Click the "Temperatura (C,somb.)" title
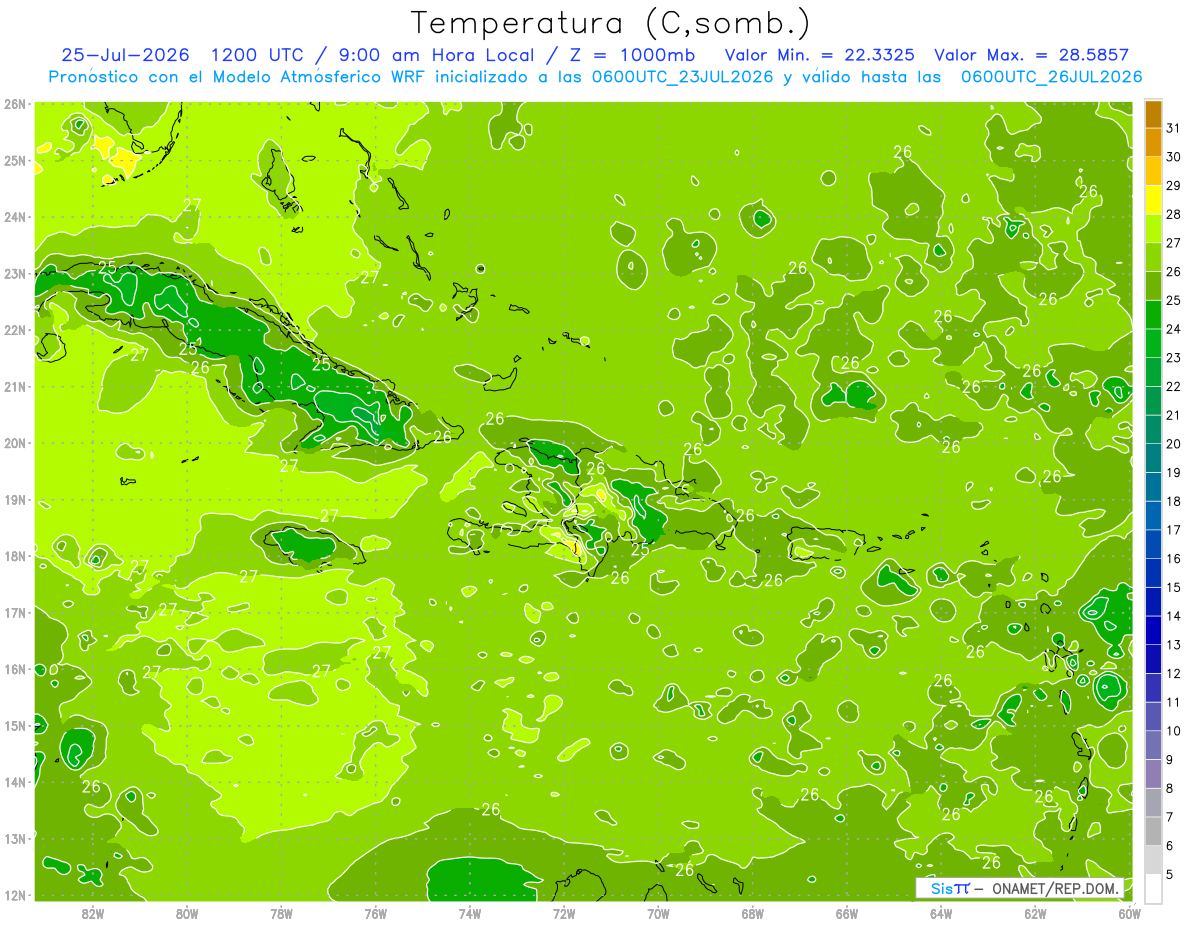Viewport: 1200px width, 927px height. tap(610, 23)
